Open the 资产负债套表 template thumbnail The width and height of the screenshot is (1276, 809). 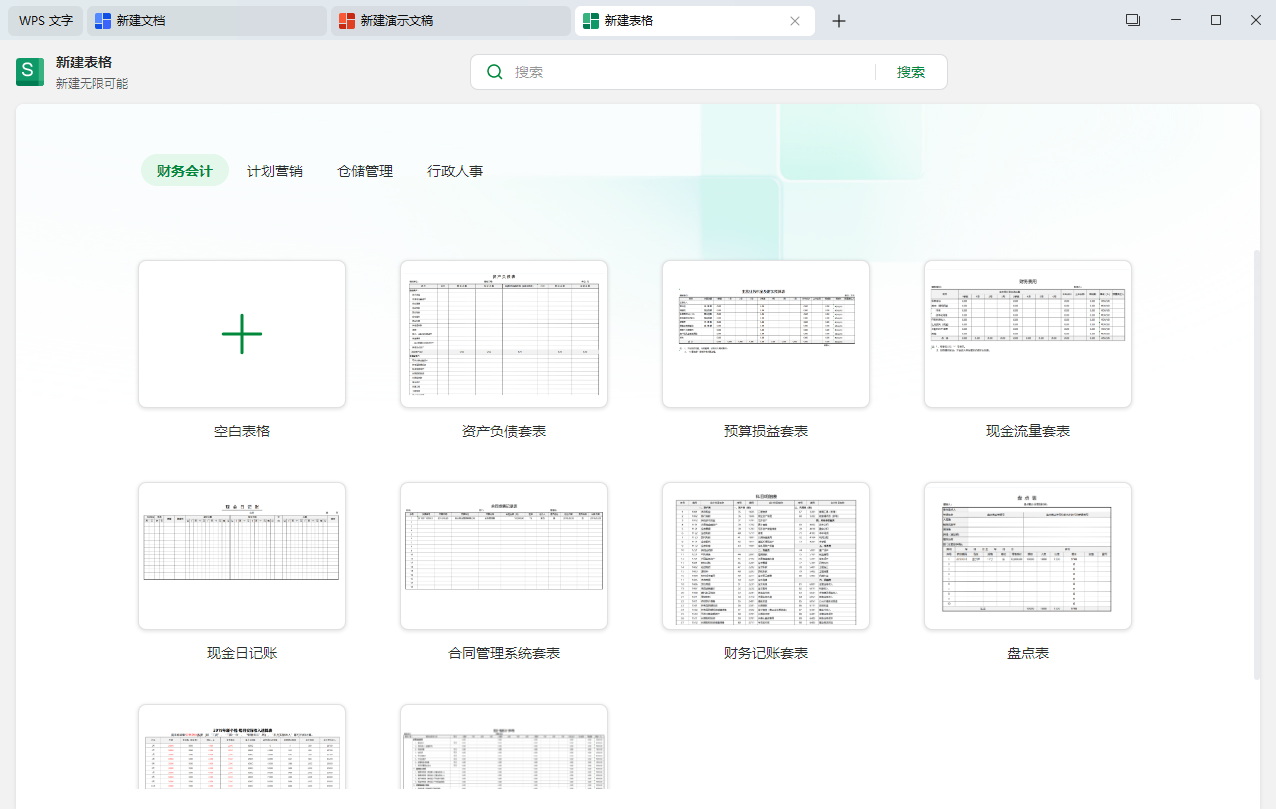point(504,334)
